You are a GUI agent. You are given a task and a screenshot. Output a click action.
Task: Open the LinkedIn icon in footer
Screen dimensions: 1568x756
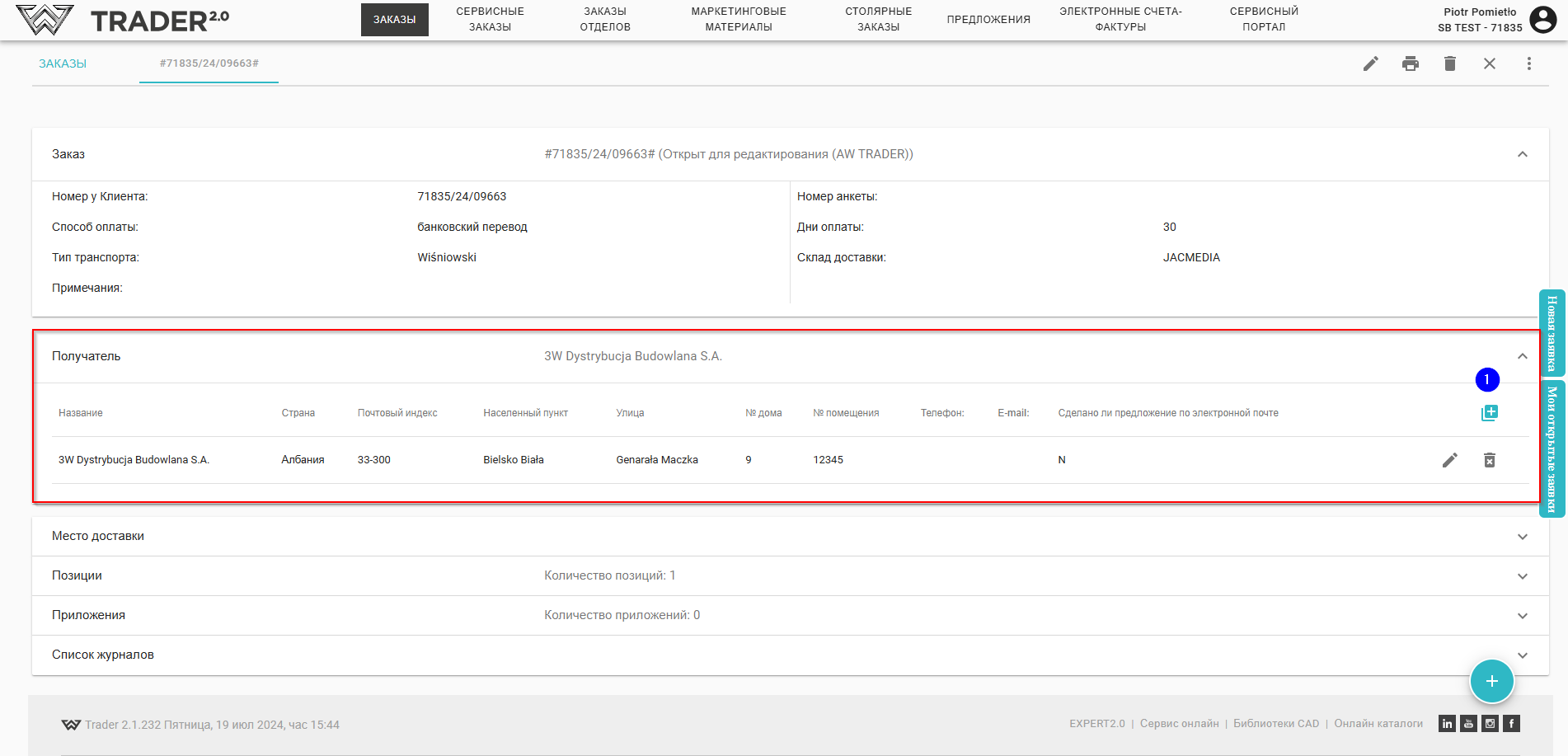(1447, 724)
